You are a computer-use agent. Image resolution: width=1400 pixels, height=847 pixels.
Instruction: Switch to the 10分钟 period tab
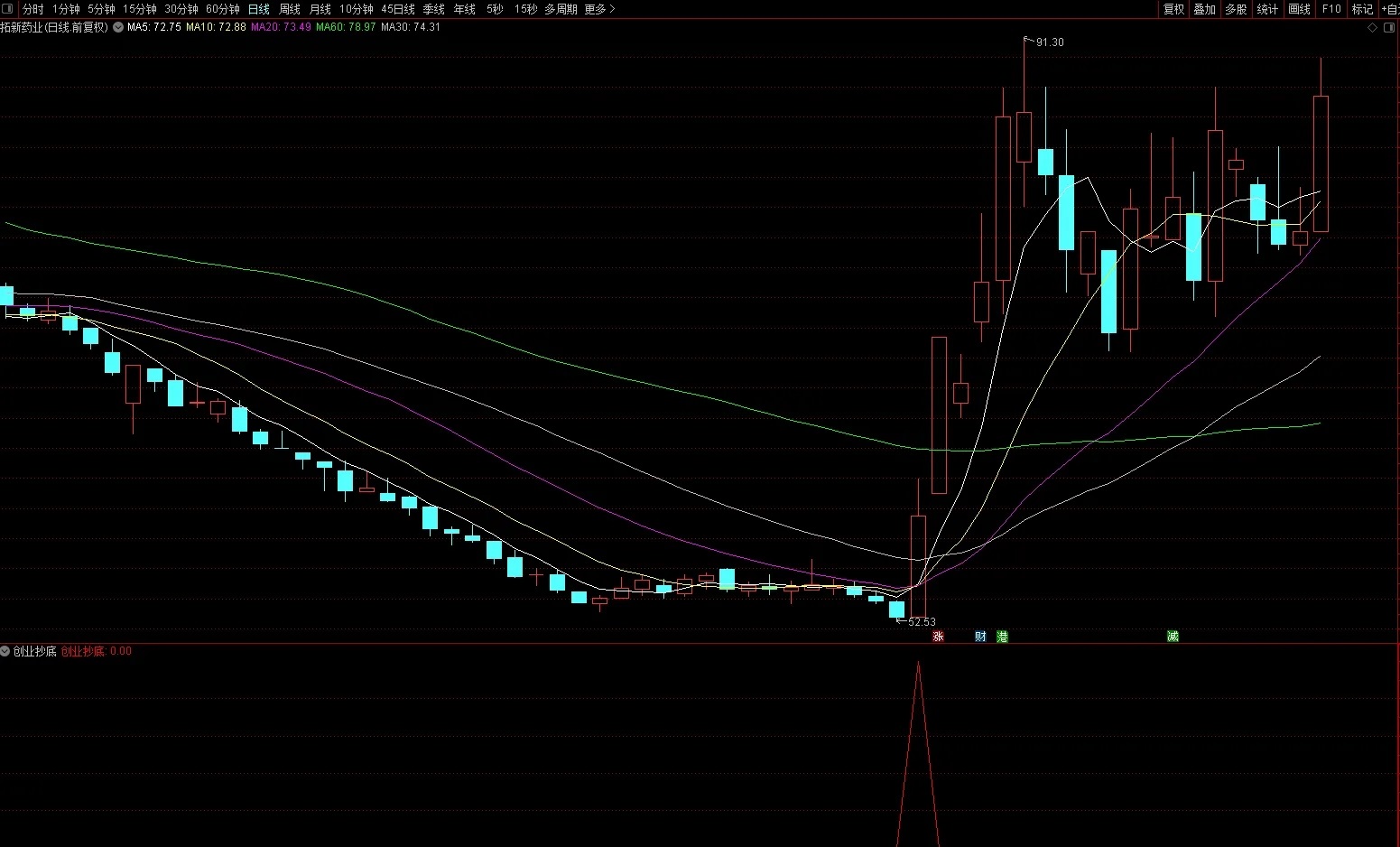click(x=357, y=9)
